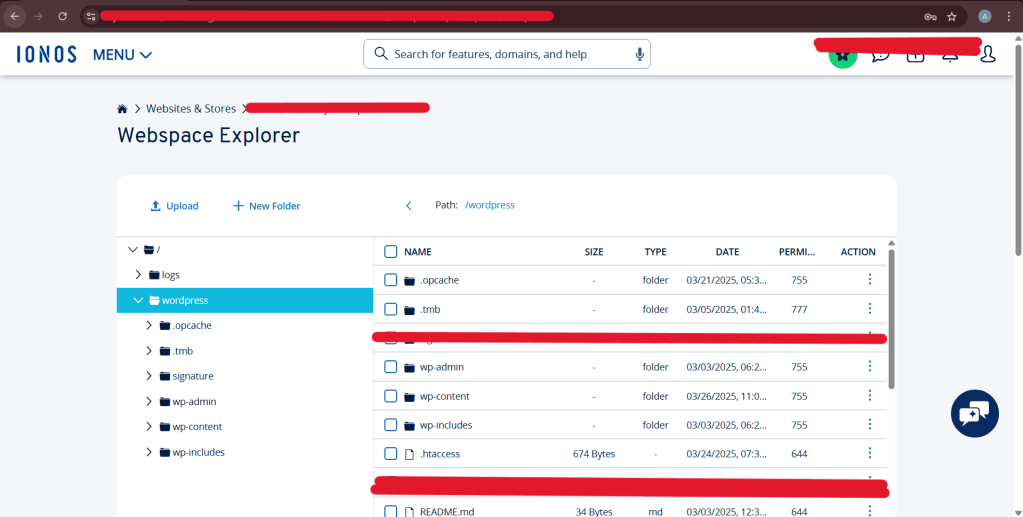The width and height of the screenshot is (1023, 517).
Task: Expand the wp-includes tree folder
Action: coord(149,452)
